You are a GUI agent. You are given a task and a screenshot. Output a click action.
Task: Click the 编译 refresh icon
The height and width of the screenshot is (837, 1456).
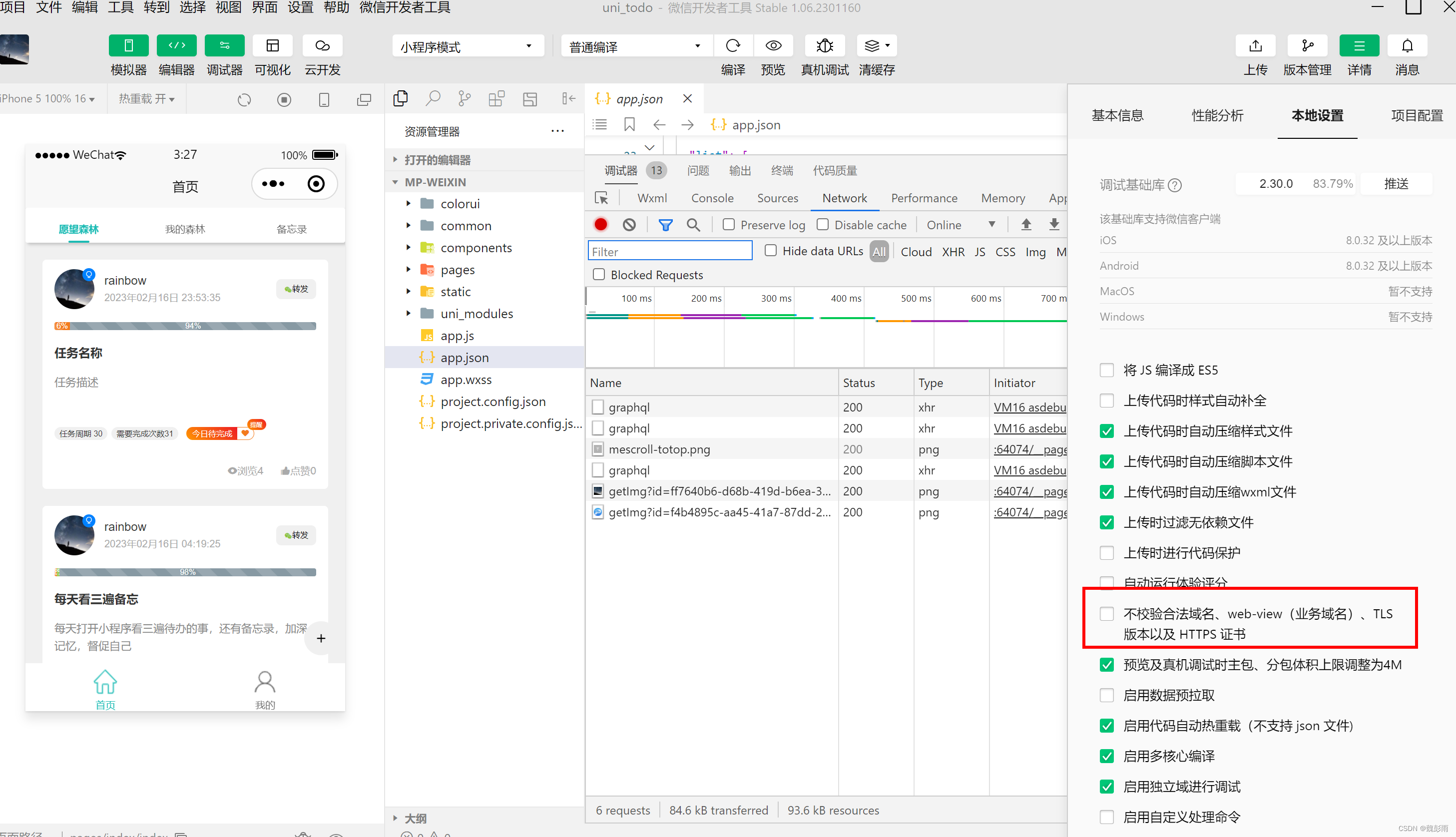coord(733,46)
